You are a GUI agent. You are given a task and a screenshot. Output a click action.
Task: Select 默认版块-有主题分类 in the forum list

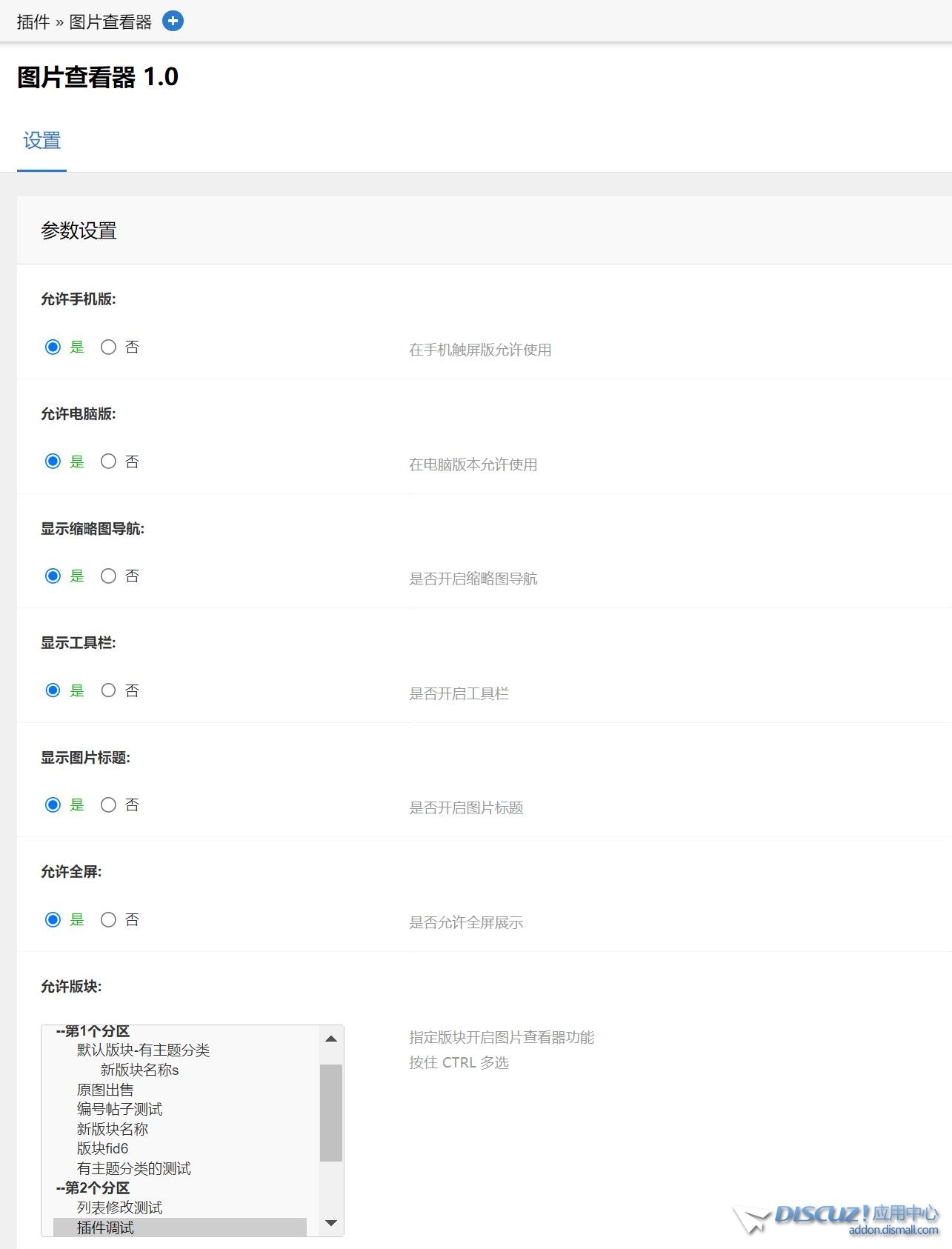coord(143,1050)
